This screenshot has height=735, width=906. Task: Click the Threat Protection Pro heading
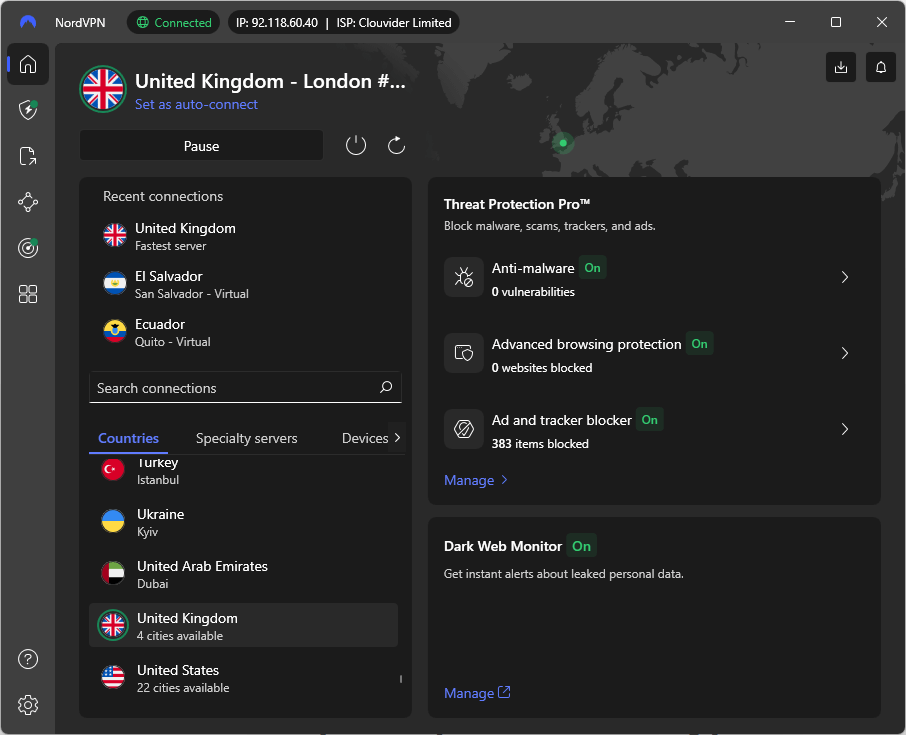pos(517,204)
